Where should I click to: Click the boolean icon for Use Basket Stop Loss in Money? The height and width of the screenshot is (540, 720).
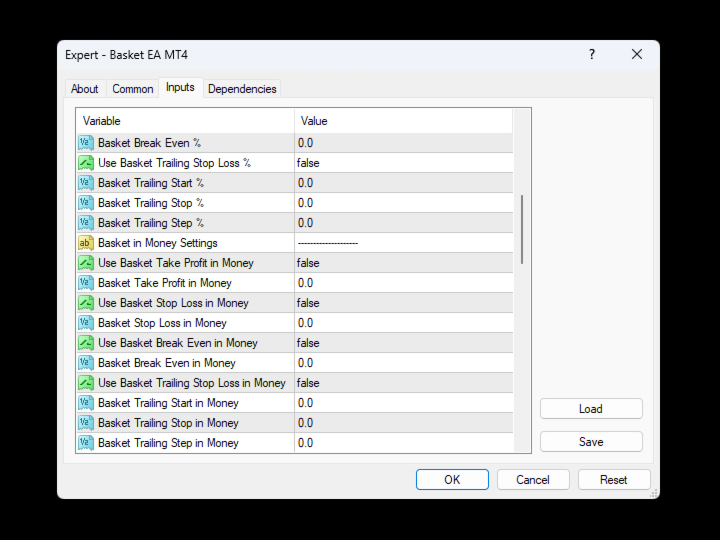tap(86, 303)
